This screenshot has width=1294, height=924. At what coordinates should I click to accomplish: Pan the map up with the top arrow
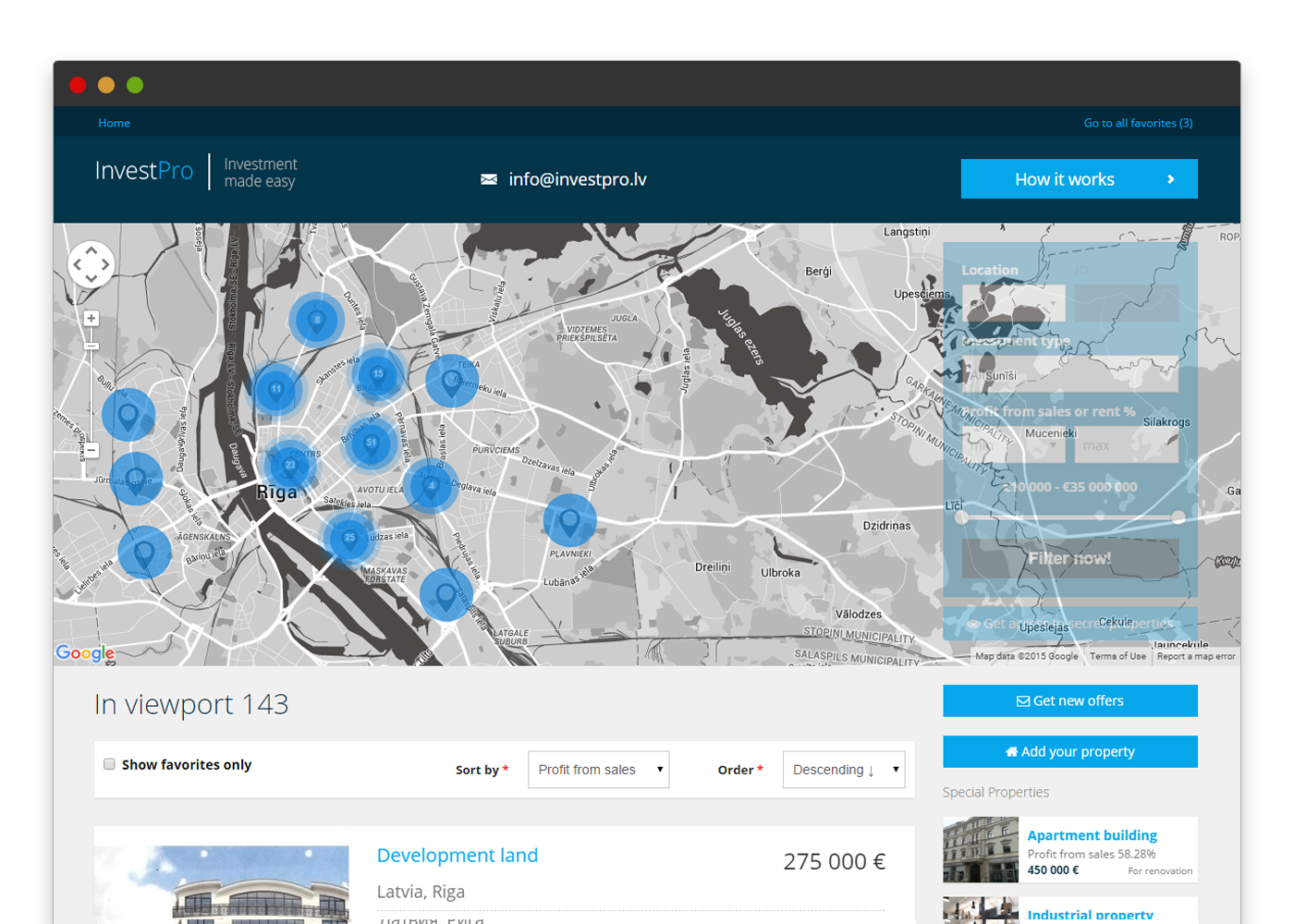92,250
